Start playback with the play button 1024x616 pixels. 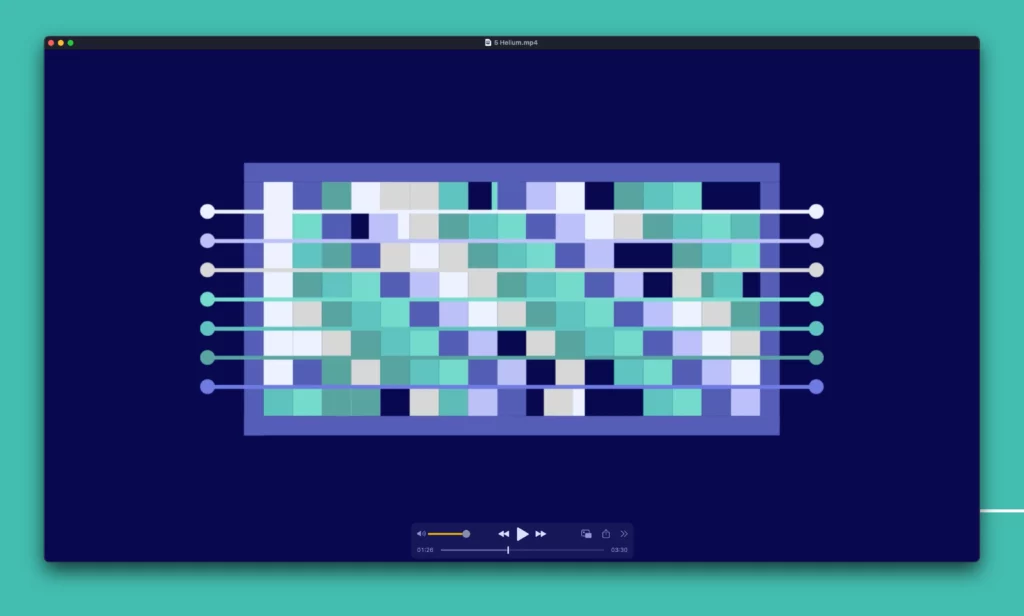pos(522,534)
